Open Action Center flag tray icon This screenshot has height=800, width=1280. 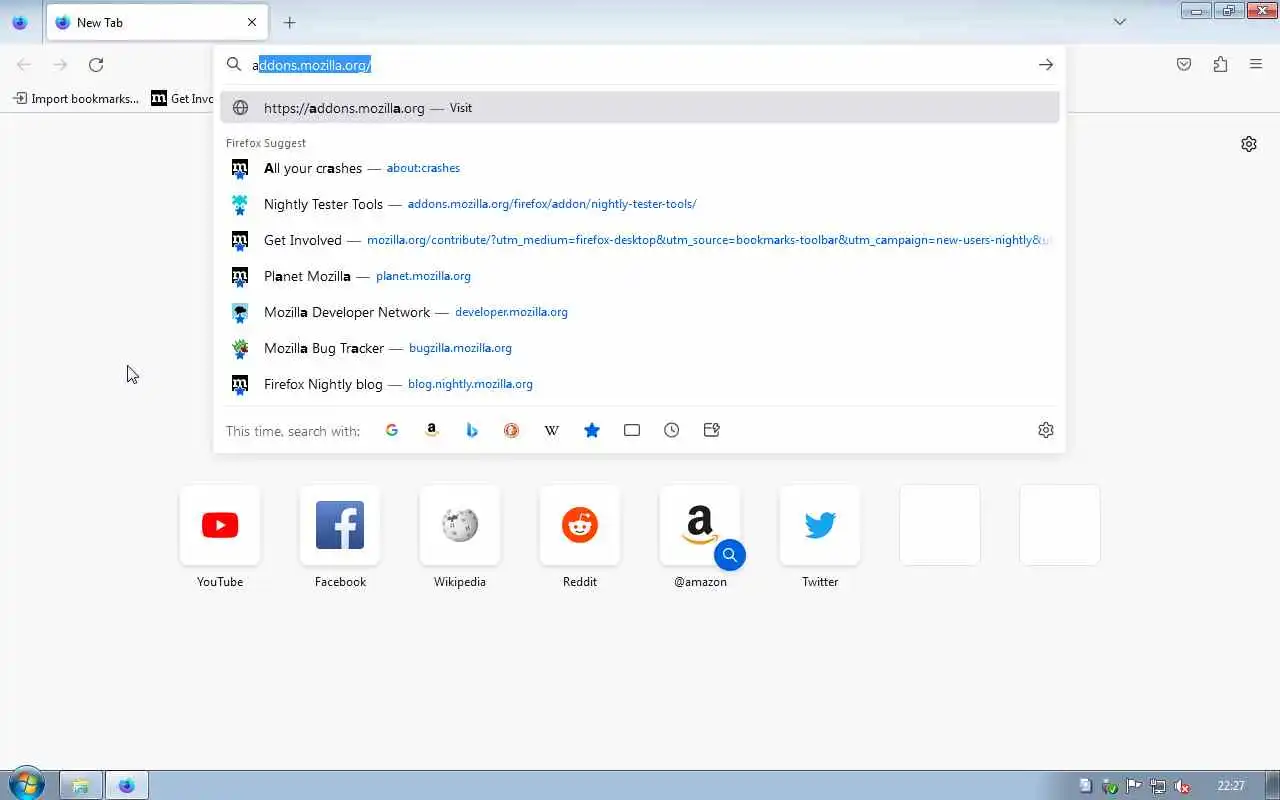point(1134,786)
